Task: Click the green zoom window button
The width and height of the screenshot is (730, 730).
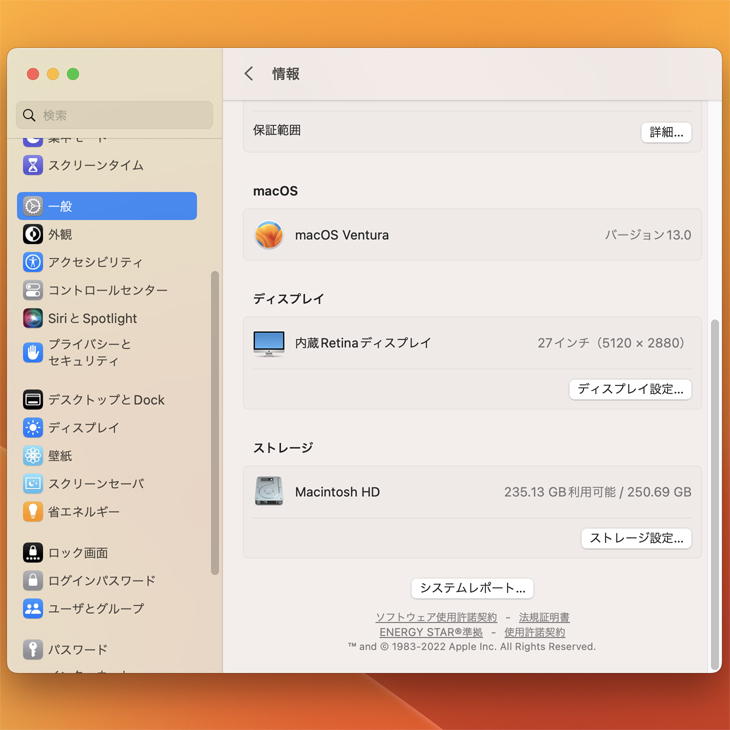Action: point(73,74)
